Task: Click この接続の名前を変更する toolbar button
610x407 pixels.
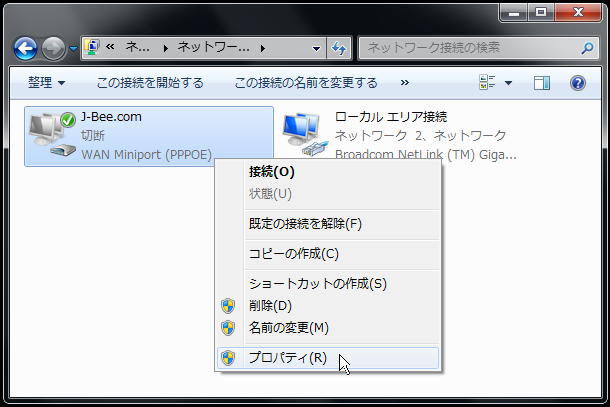Action: pyautogui.click(x=306, y=82)
